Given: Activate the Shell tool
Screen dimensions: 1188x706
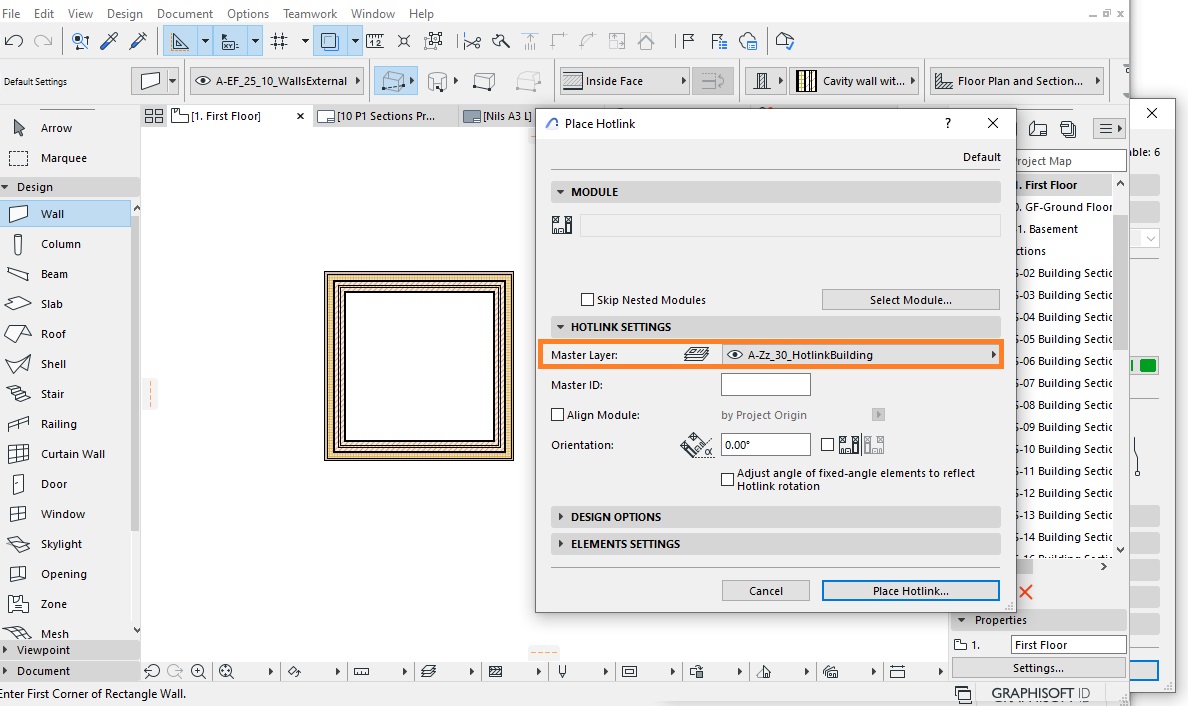Looking at the screenshot, I should (x=53, y=364).
